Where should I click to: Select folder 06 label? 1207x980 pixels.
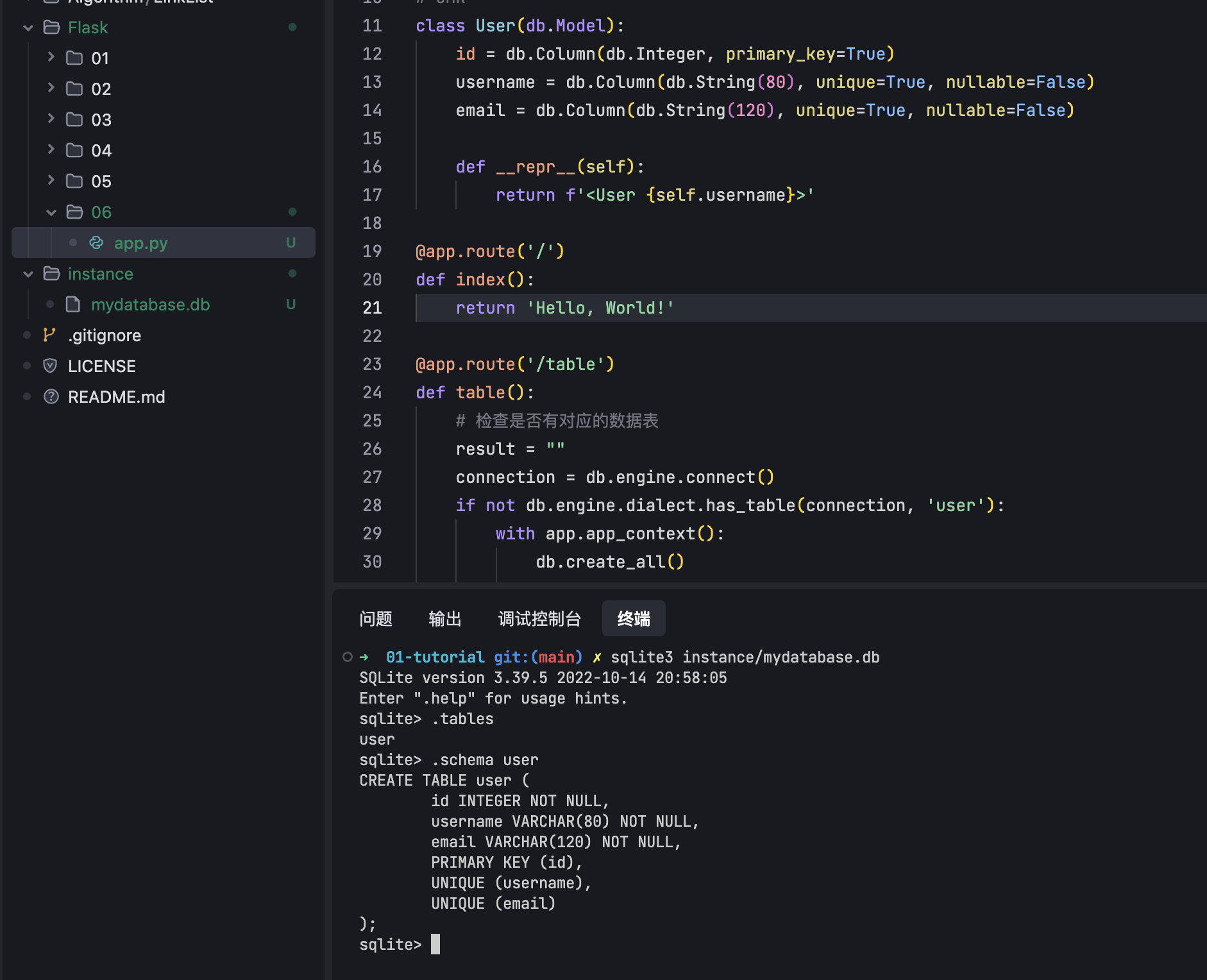tap(101, 212)
